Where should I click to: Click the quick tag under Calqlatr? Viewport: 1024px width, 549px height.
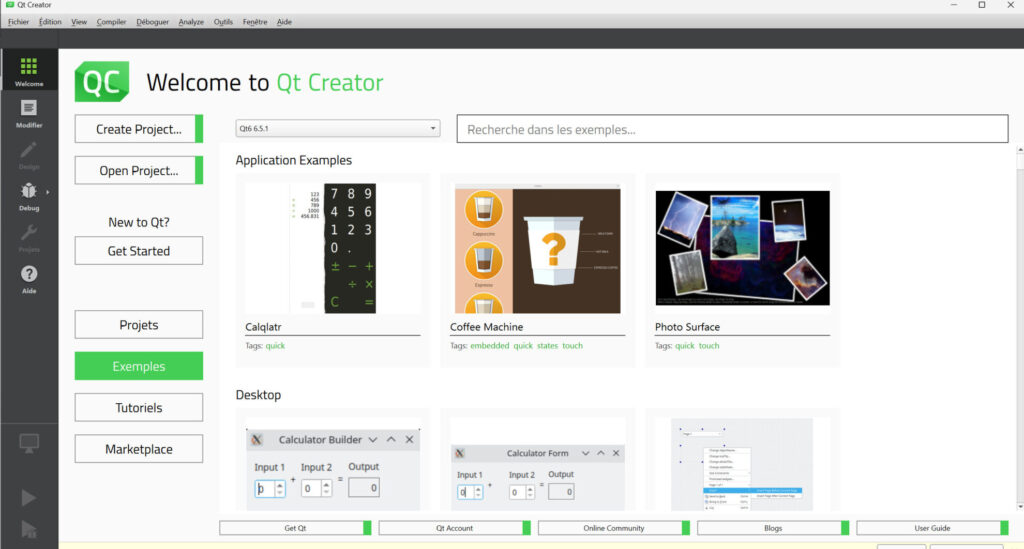[275, 345]
